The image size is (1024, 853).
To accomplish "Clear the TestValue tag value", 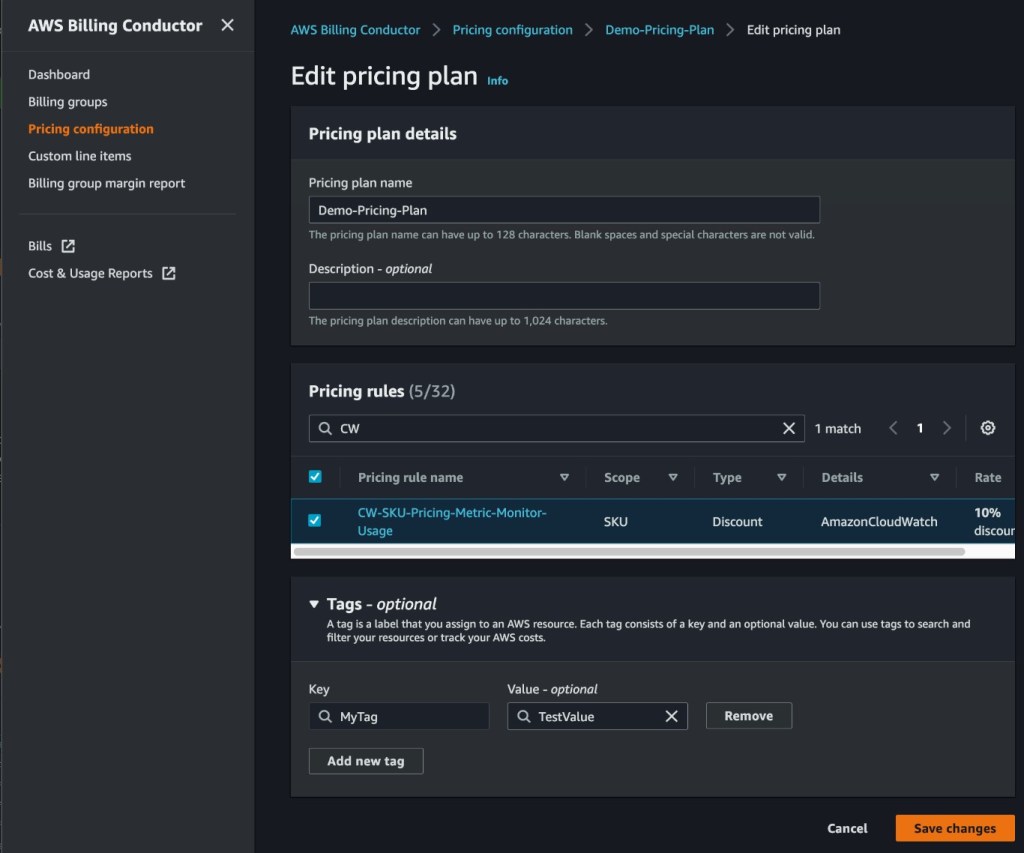I will (671, 716).
